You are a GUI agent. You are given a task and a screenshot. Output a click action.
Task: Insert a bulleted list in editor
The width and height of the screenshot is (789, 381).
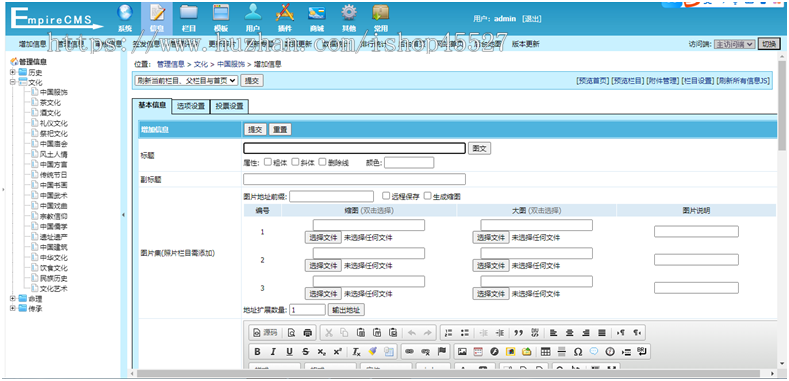[x=465, y=333]
